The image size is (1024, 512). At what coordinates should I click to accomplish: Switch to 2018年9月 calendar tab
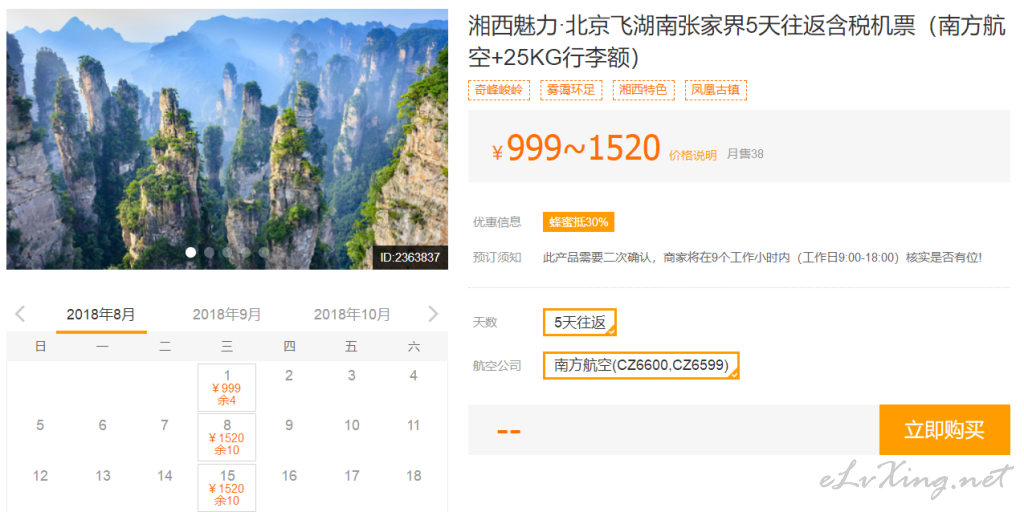pos(227,315)
